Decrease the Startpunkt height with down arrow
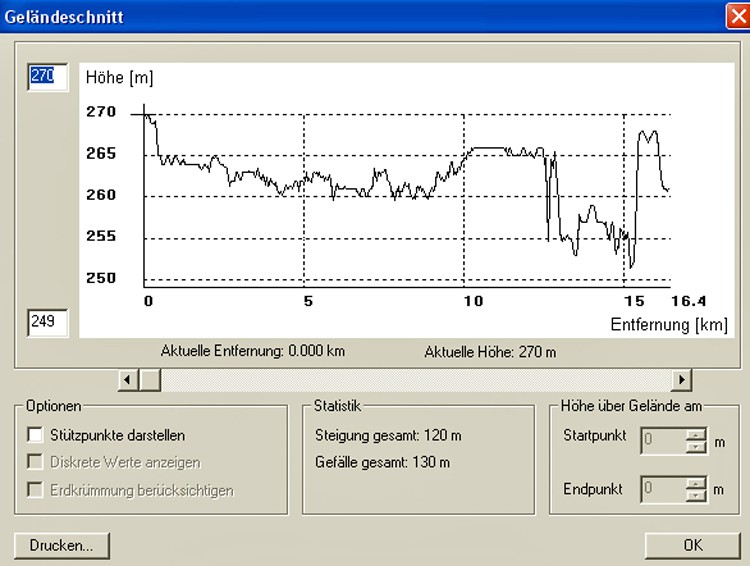This screenshot has width=750, height=566. (695, 447)
